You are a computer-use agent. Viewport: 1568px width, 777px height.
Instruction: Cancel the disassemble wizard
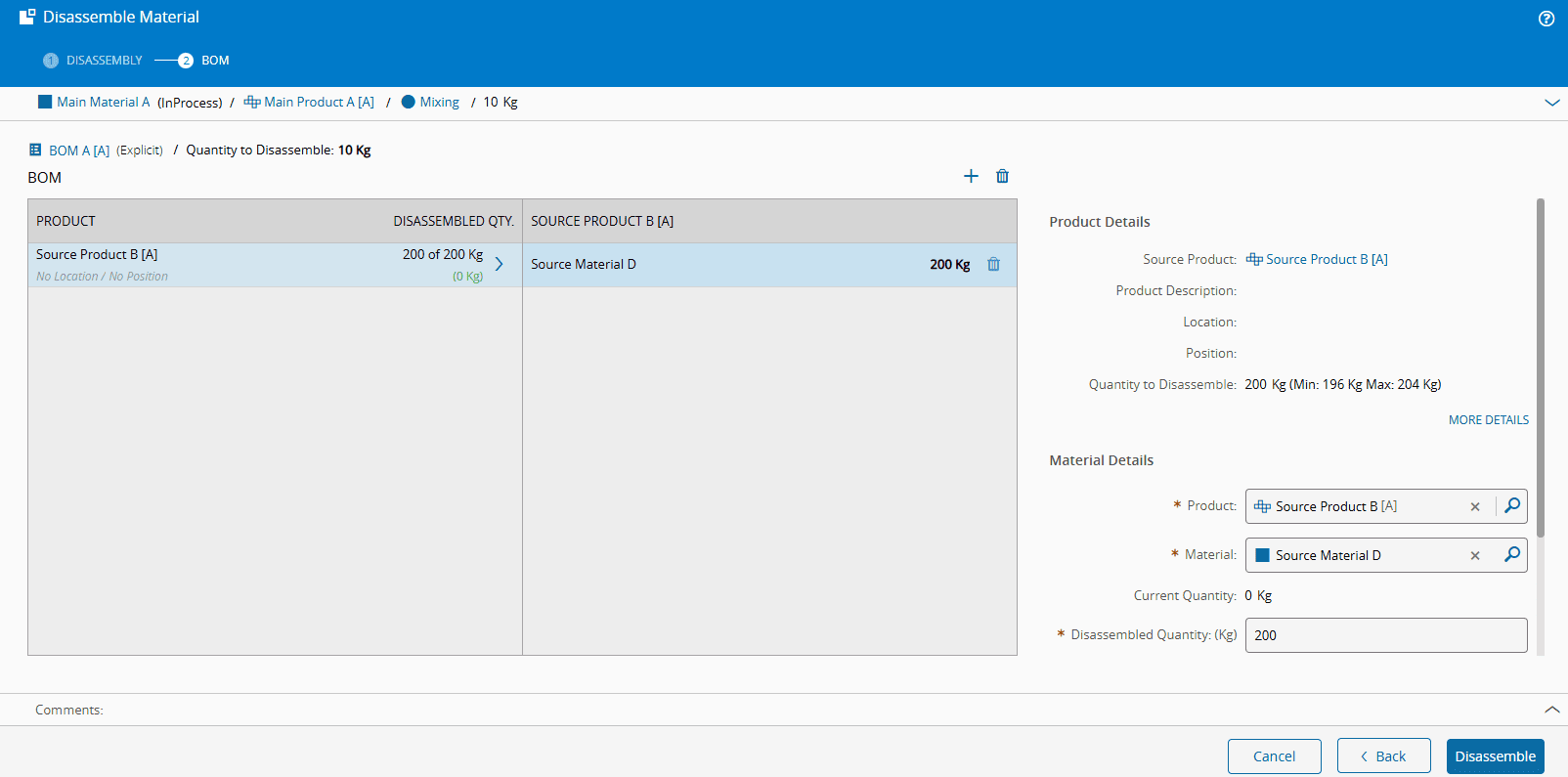click(x=1274, y=756)
